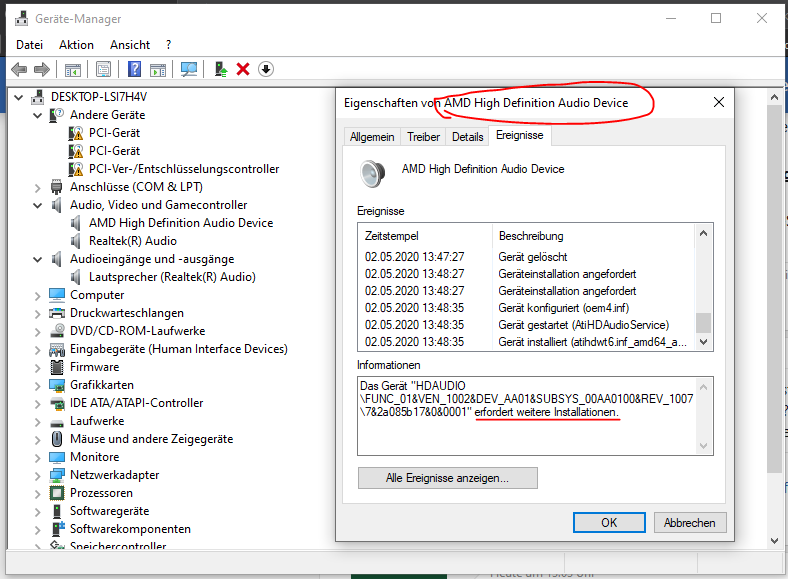788x579 pixels.
Task: Click the DVD/CD-ROM-Laufwerke disc icon
Action: (x=57, y=331)
